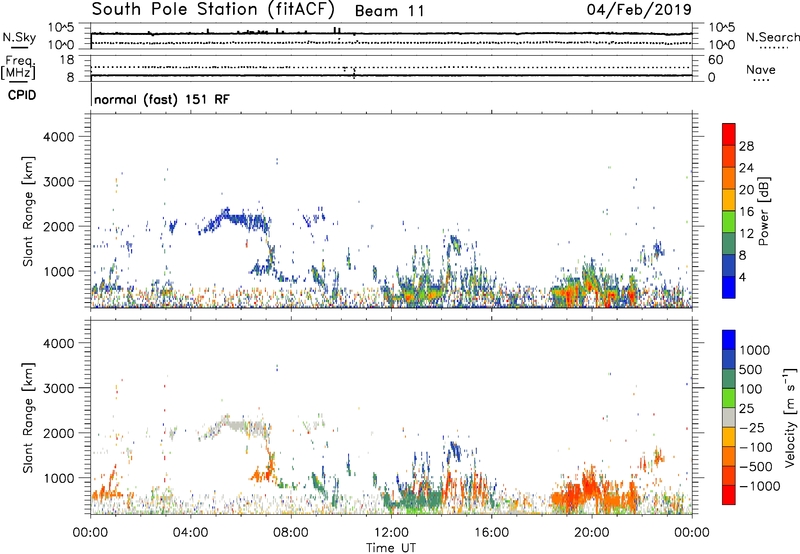Image resolution: width=800 pixels, height=554 pixels.
Task: Click the "-100" velocity colorbar label
Action: 755,447
